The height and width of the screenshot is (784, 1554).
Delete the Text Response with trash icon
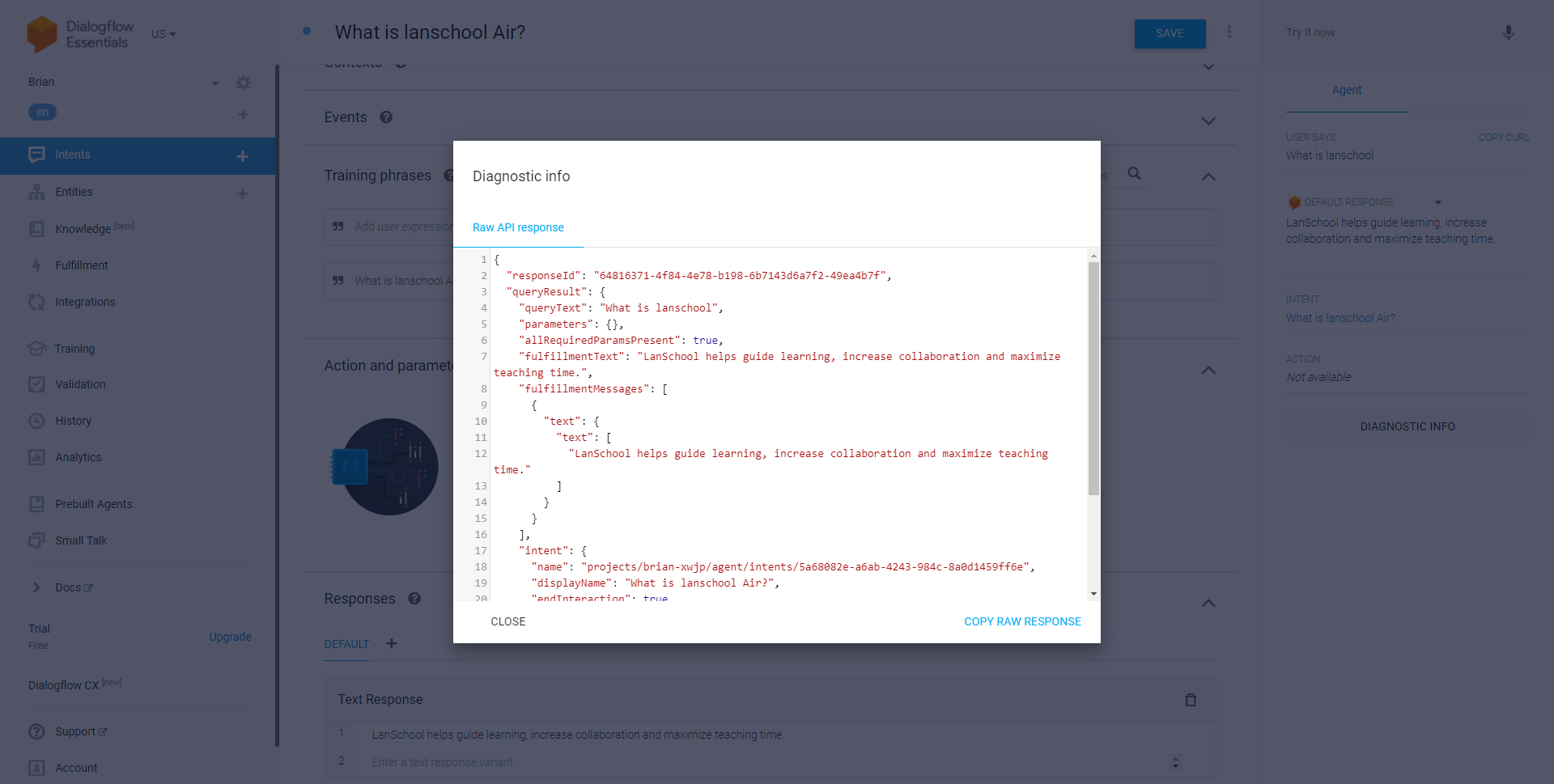[x=1190, y=700]
